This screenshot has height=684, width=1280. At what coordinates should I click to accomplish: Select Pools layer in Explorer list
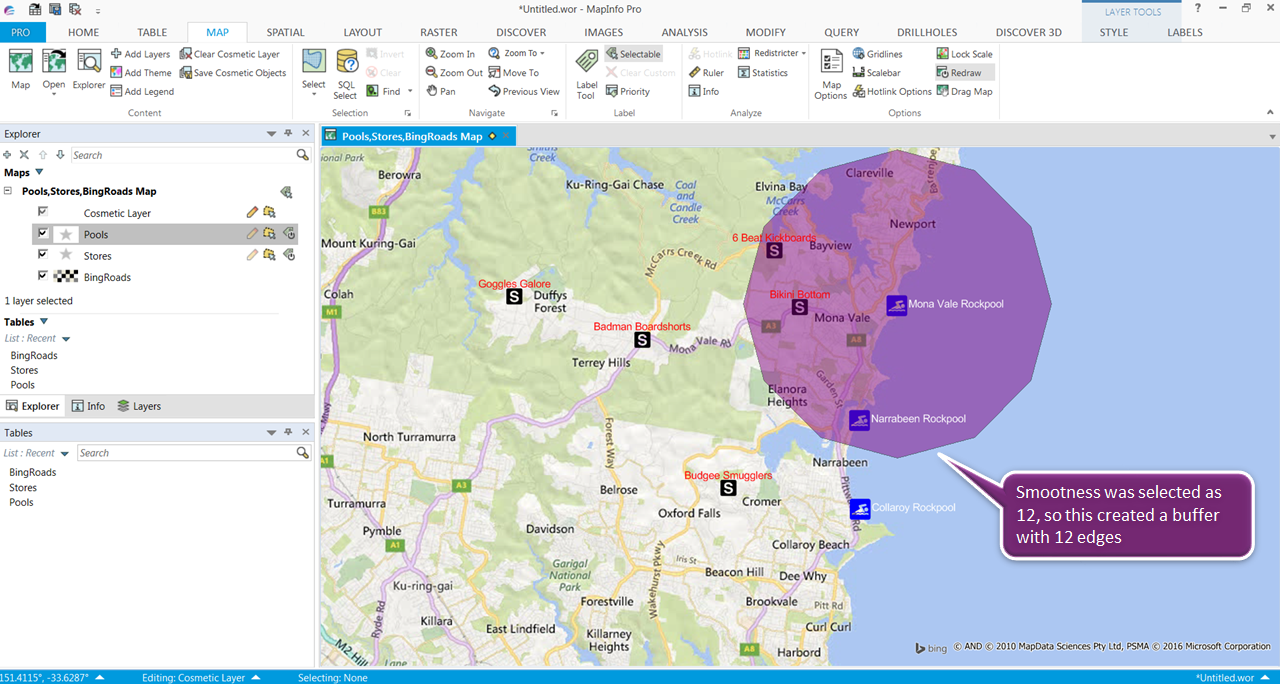165,234
